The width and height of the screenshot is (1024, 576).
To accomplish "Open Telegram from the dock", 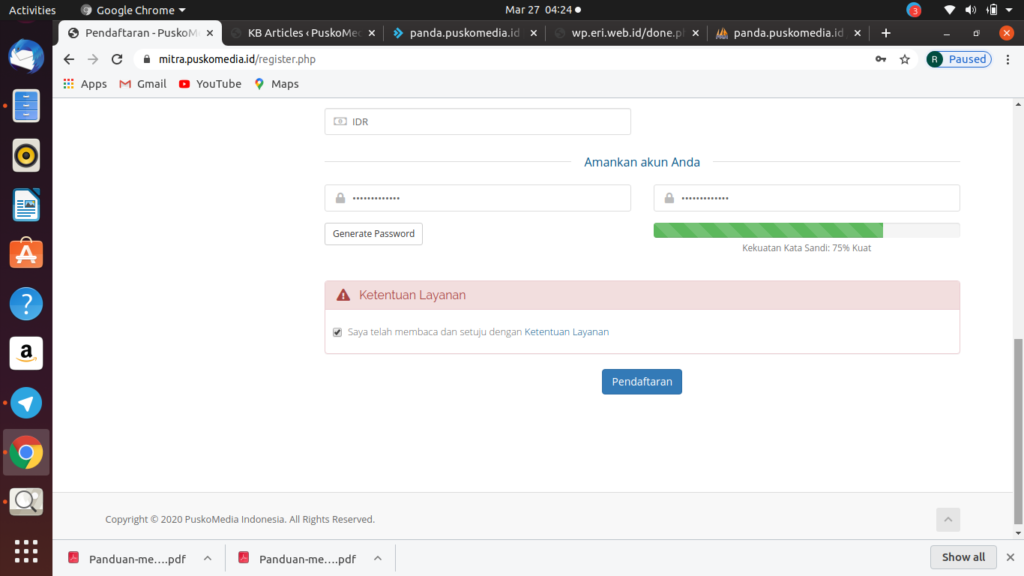I will pos(26,403).
